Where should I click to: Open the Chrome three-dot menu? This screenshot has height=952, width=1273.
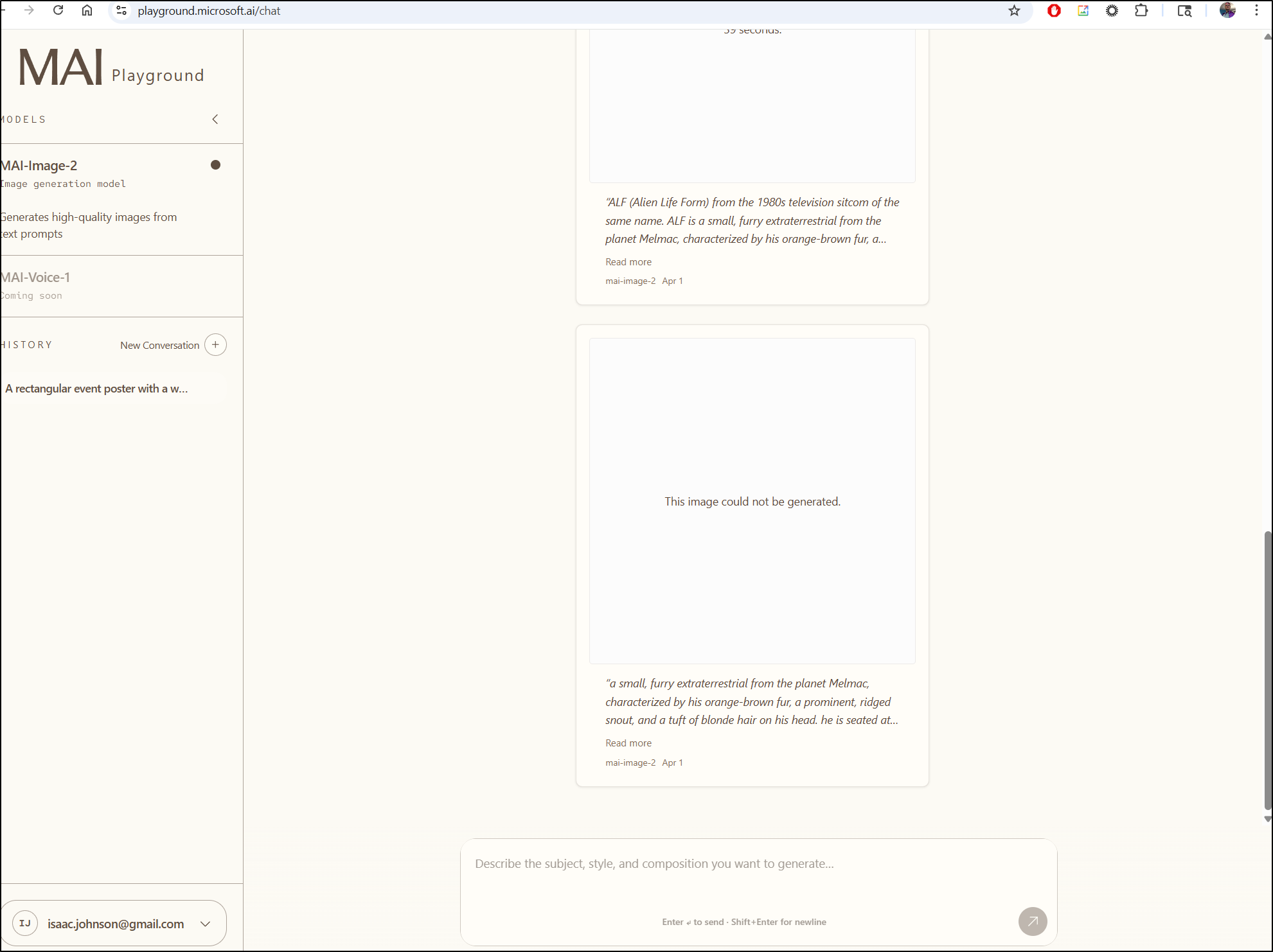(1256, 11)
